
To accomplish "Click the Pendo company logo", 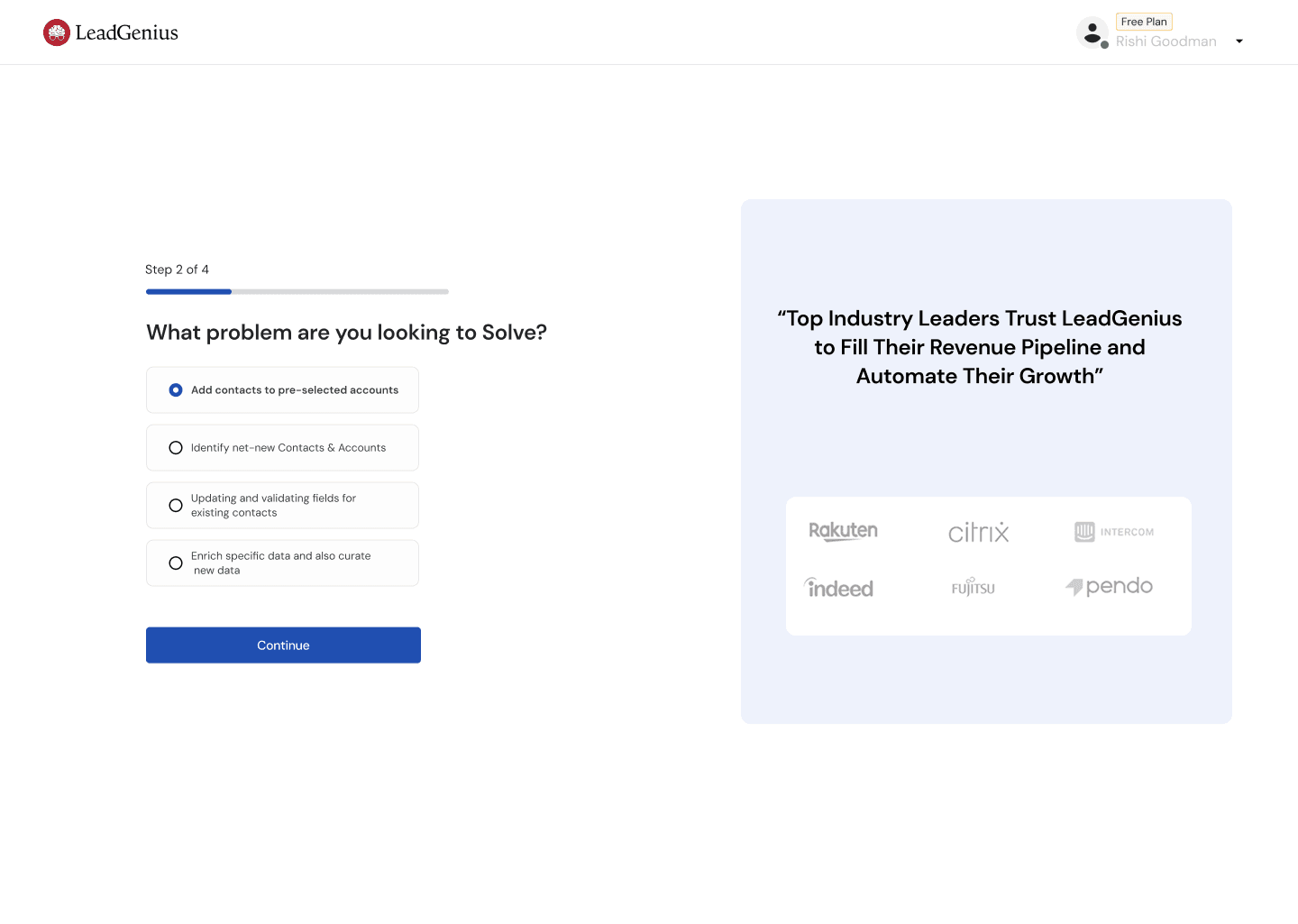I will click(1109, 586).
